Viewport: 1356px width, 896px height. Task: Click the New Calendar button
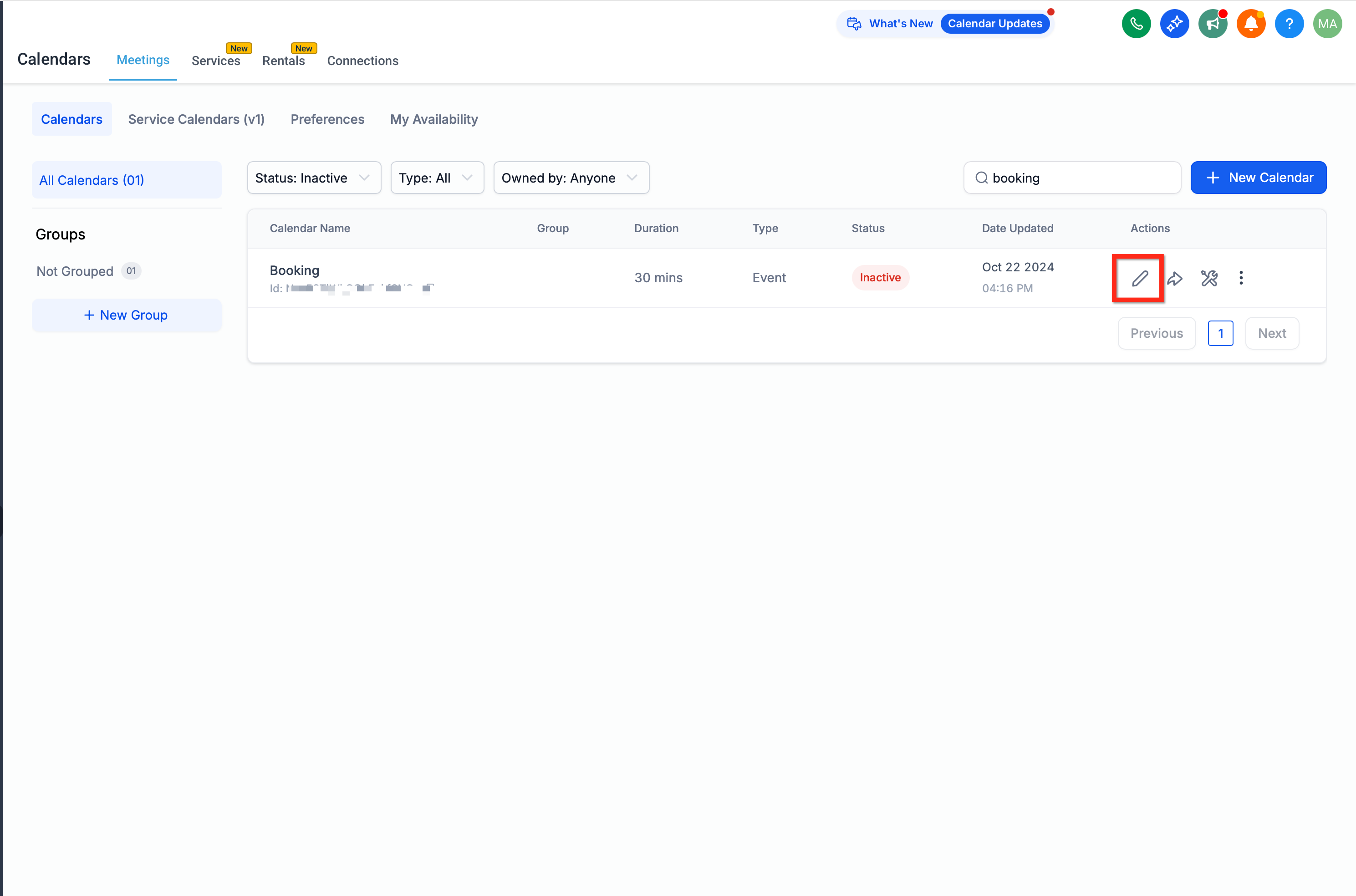click(1258, 178)
